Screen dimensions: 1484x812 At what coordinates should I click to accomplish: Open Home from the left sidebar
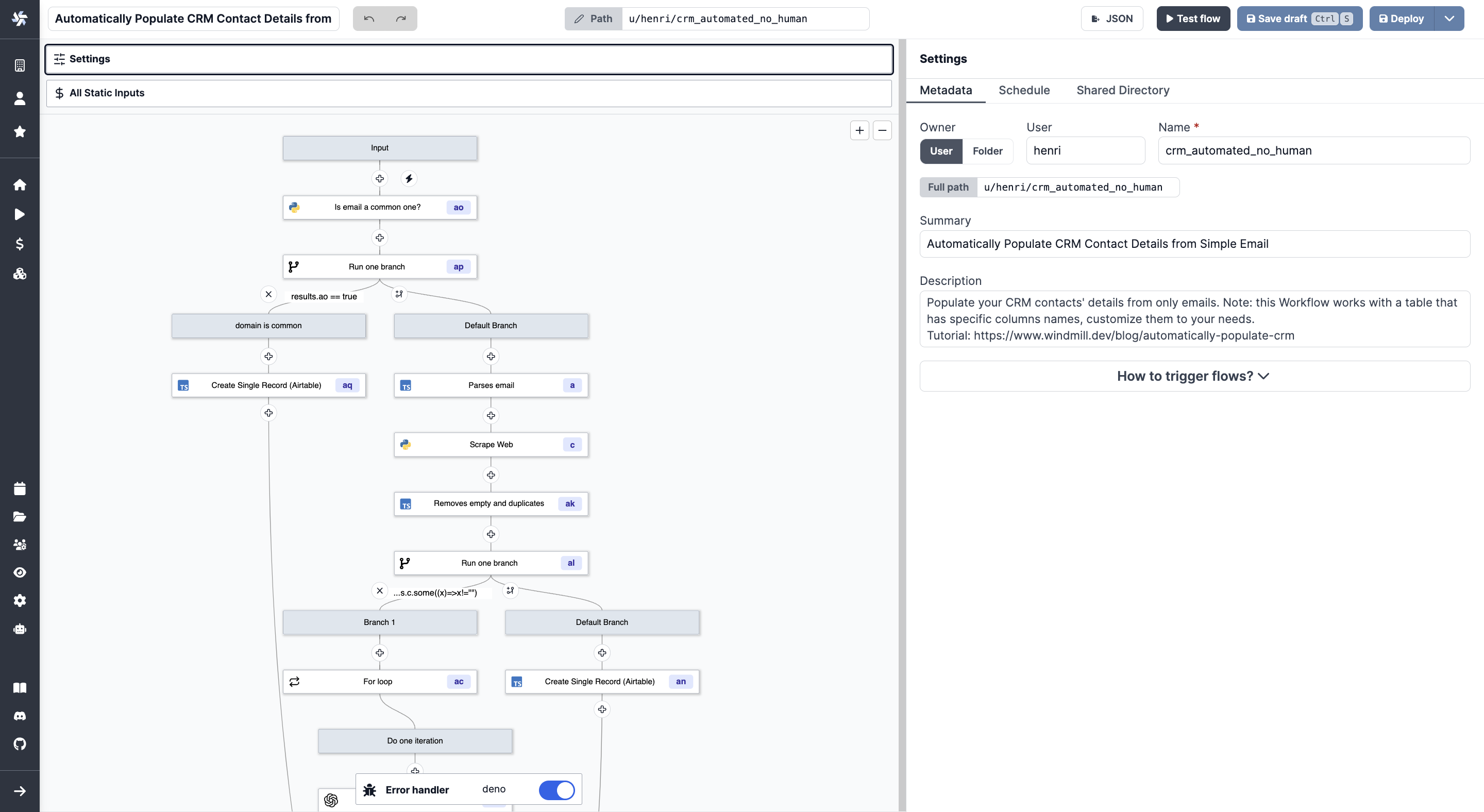pos(20,185)
